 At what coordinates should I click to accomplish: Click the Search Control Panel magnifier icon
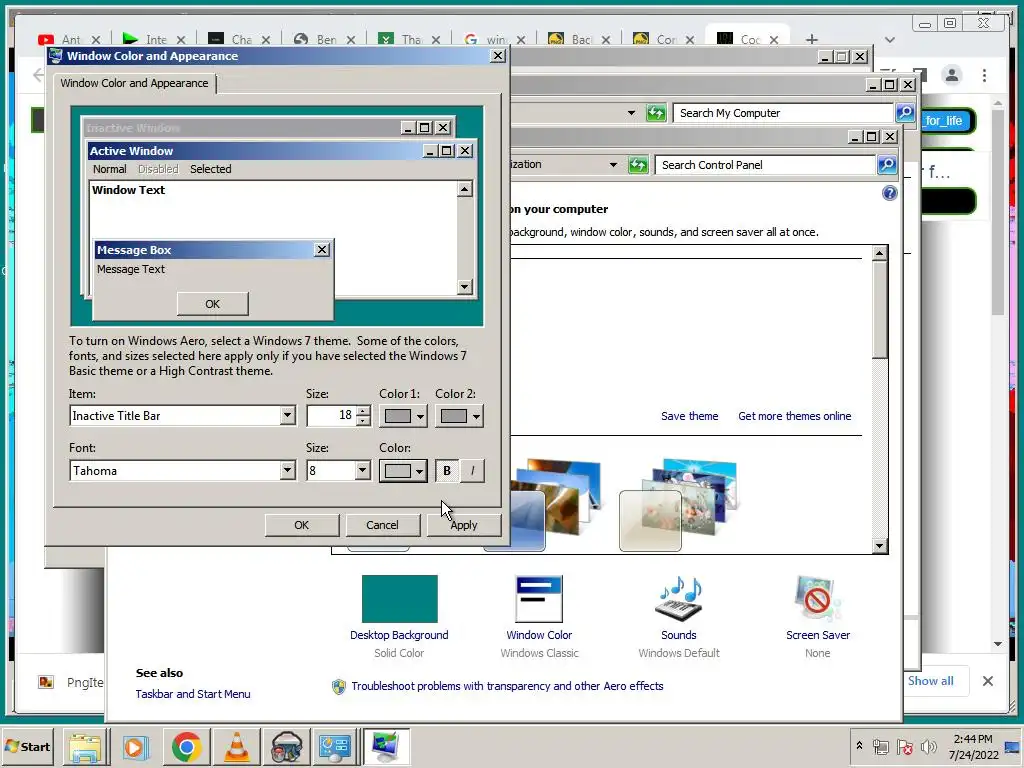pyautogui.click(x=887, y=165)
